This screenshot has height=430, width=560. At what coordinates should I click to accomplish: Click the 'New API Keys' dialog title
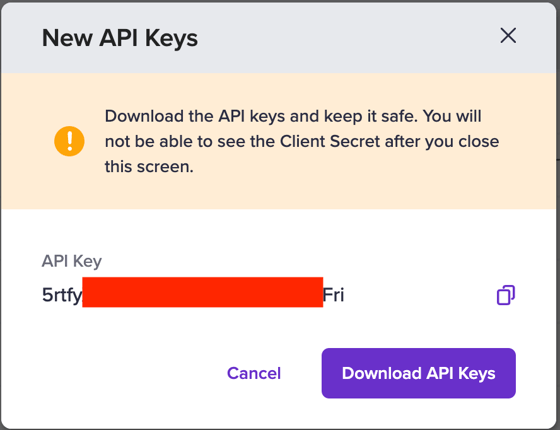pos(120,38)
